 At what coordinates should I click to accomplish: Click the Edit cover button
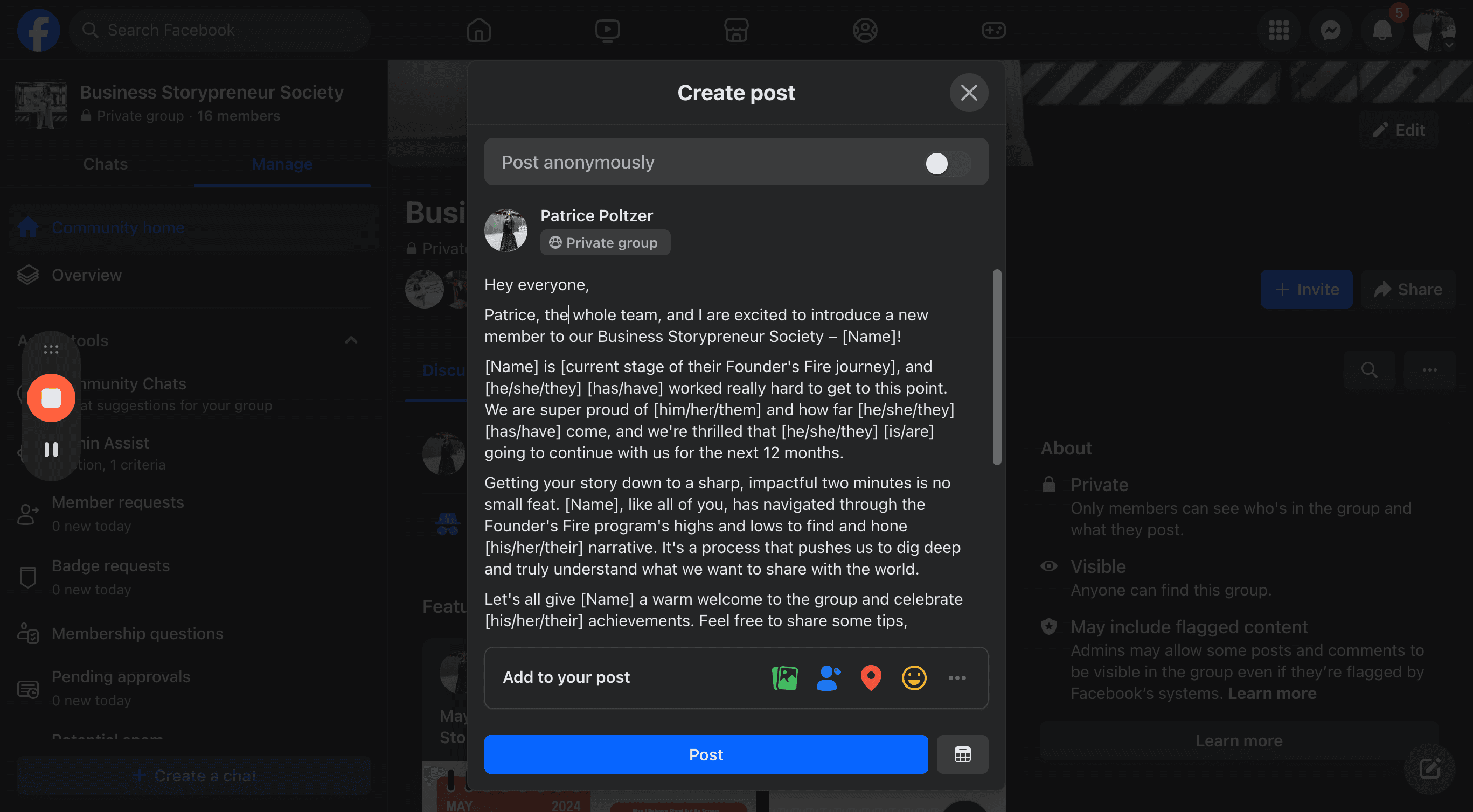pos(1398,130)
